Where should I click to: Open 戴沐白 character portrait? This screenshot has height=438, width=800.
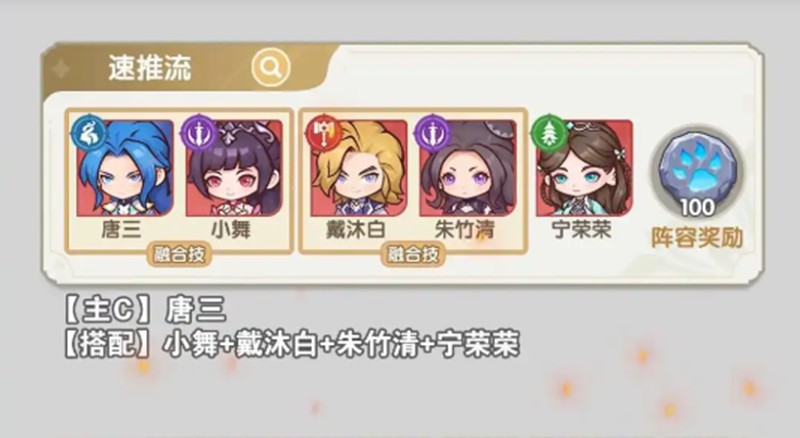[x=359, y=167]
